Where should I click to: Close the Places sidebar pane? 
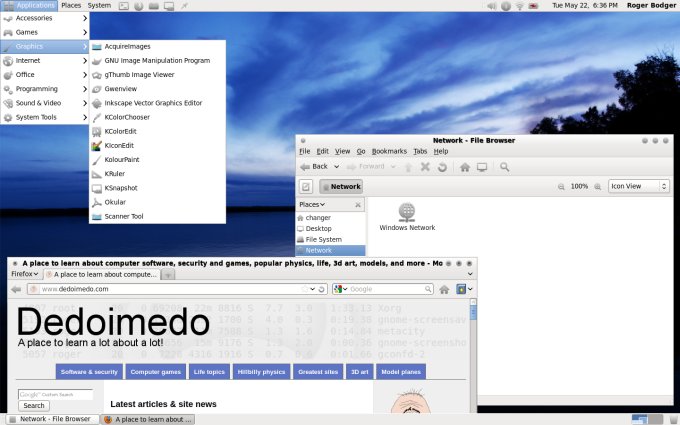[358, 205]
